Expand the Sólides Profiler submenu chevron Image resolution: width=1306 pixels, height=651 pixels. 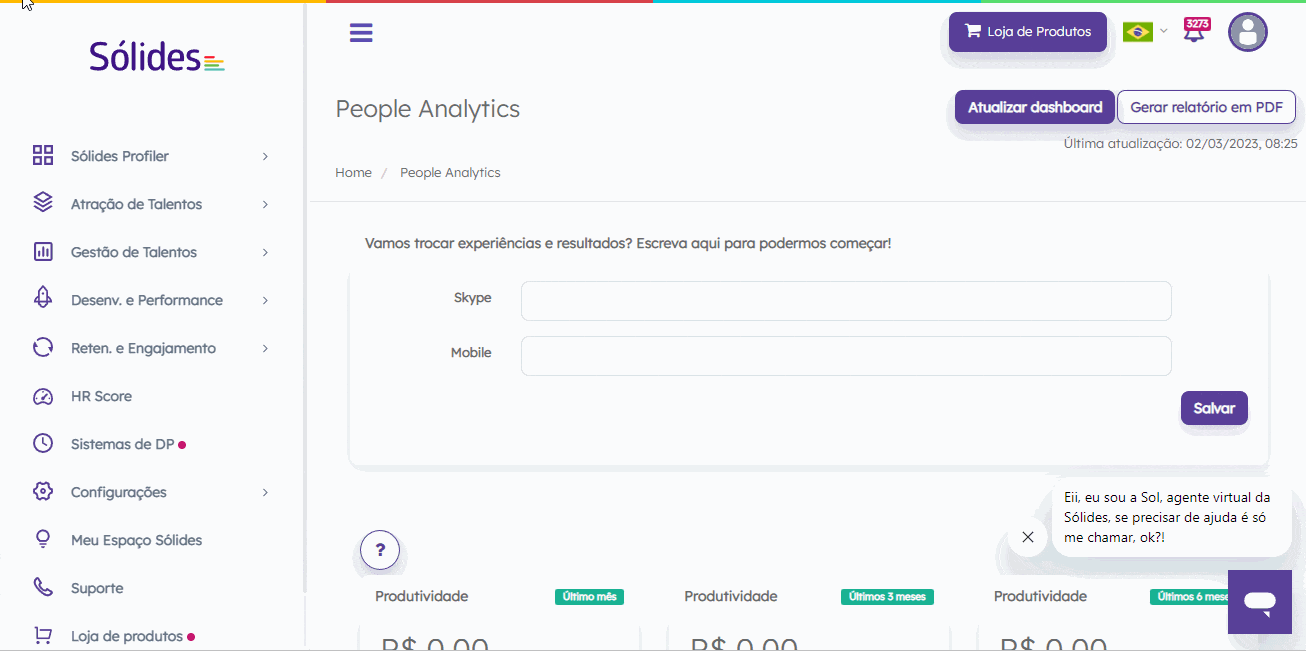point(265,156)
